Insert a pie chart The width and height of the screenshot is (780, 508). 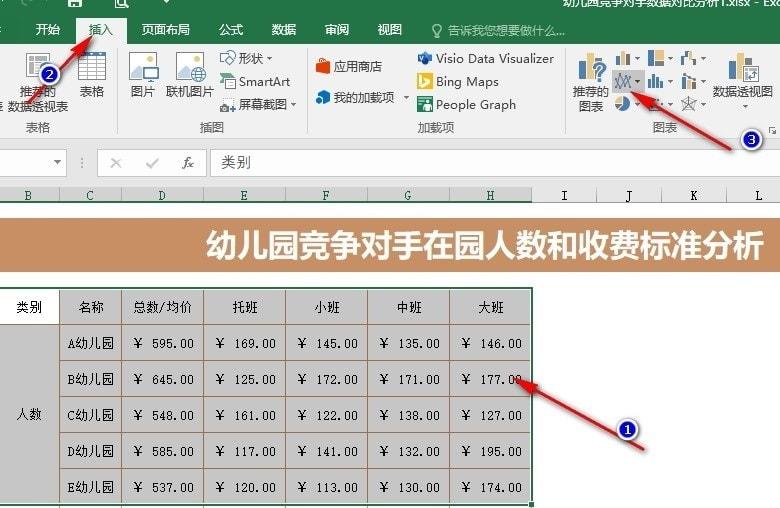pos(622,103)
